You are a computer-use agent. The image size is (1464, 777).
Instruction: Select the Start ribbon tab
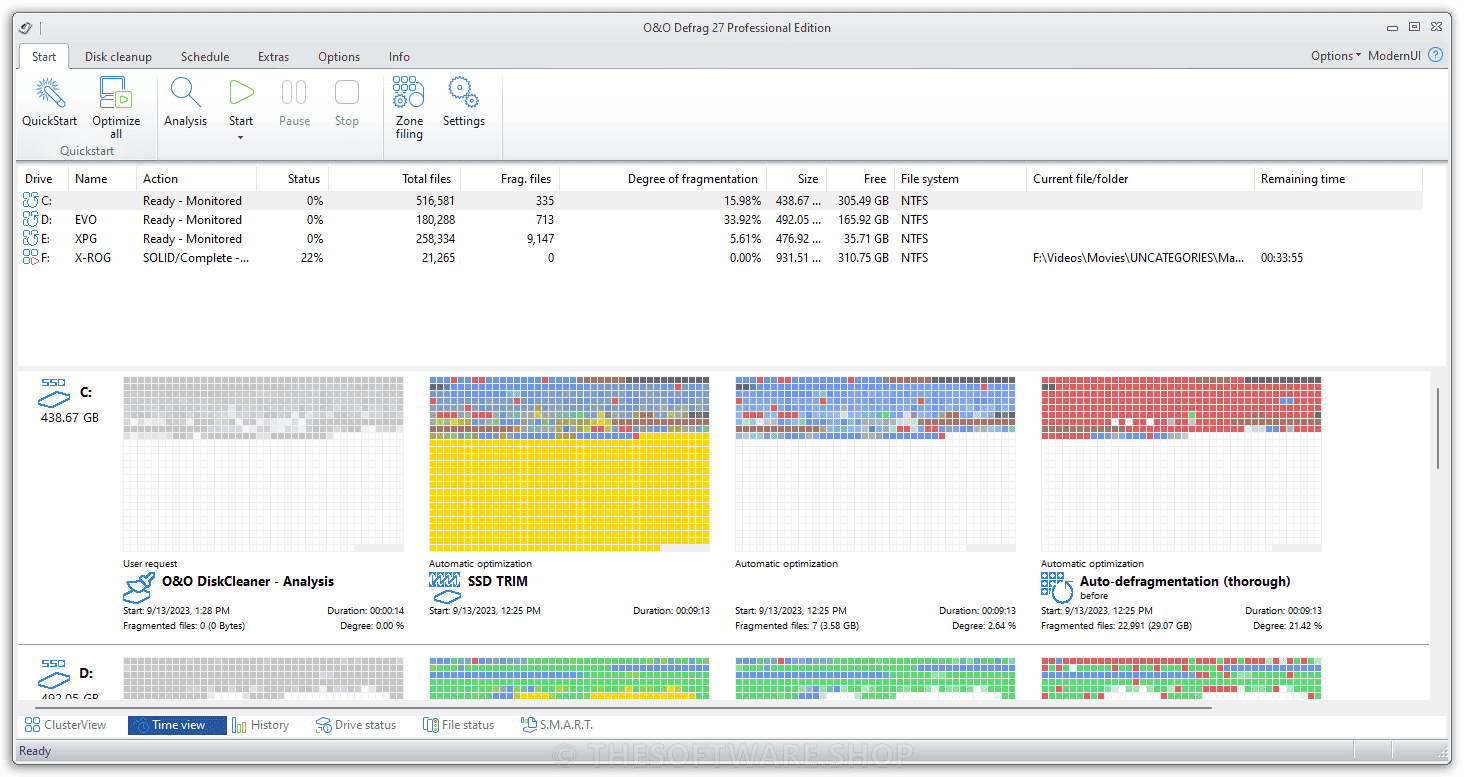click(44, 57)
